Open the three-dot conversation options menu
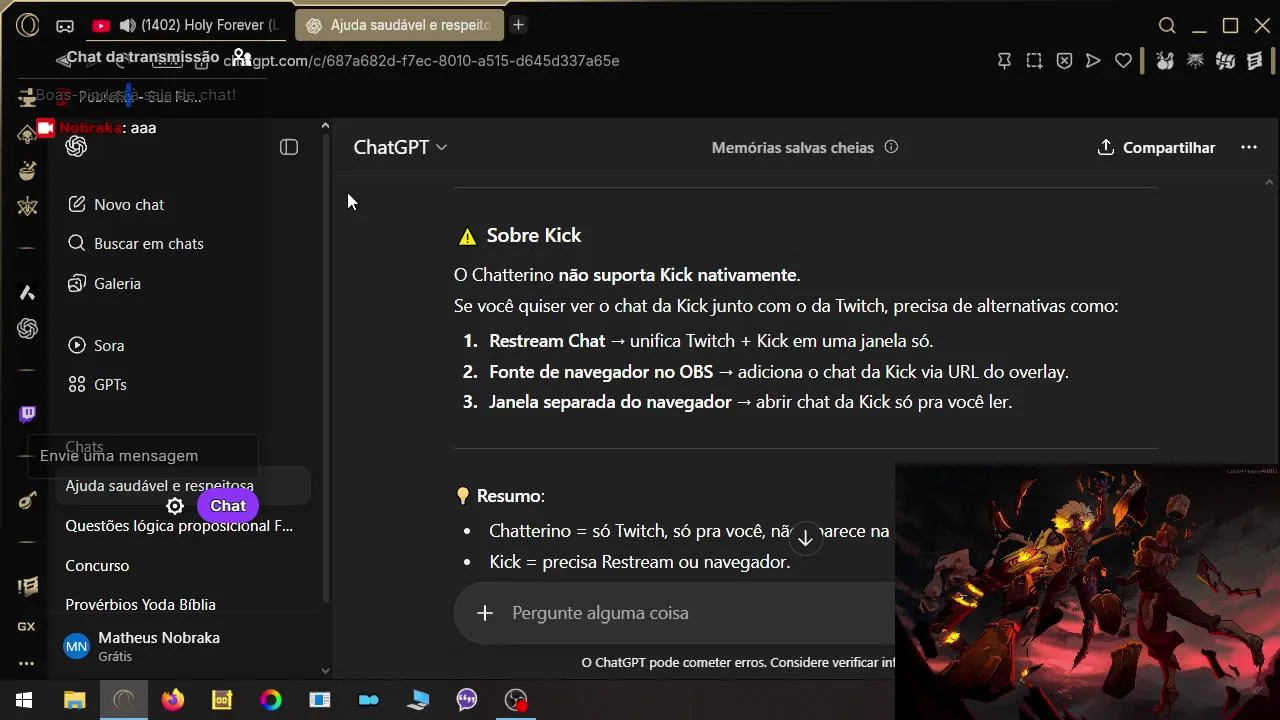Screen dimensions: 1280x720 [1249, 147]
